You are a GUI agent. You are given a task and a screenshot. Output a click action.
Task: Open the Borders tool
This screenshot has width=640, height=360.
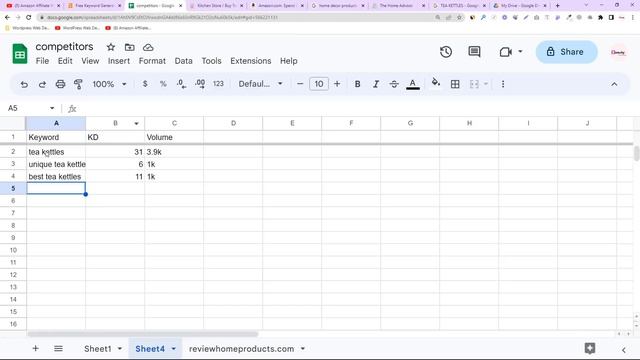[455, 84]
